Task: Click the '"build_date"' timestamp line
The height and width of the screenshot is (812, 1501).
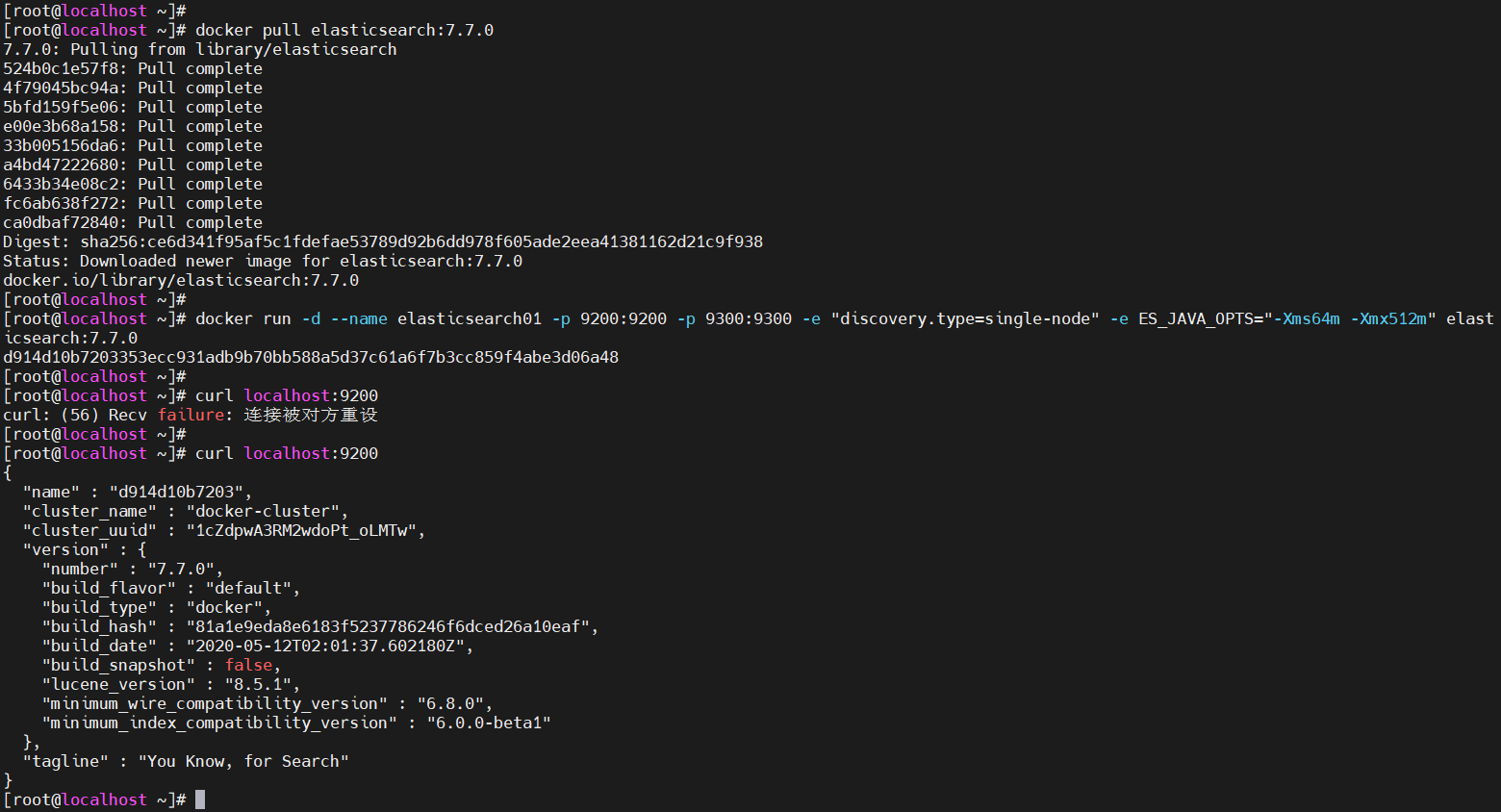Action: [x=258, y=646]
